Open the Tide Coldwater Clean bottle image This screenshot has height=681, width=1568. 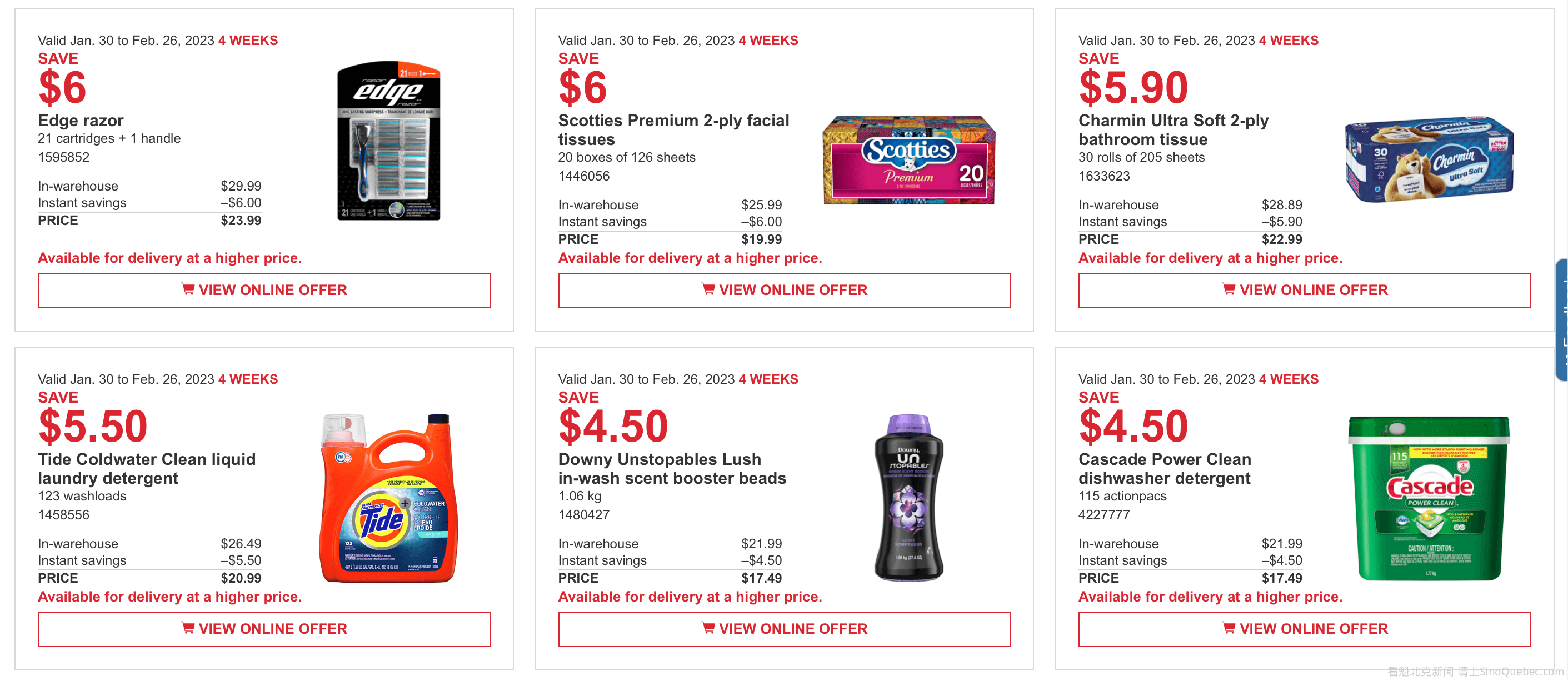coord(389,498)
